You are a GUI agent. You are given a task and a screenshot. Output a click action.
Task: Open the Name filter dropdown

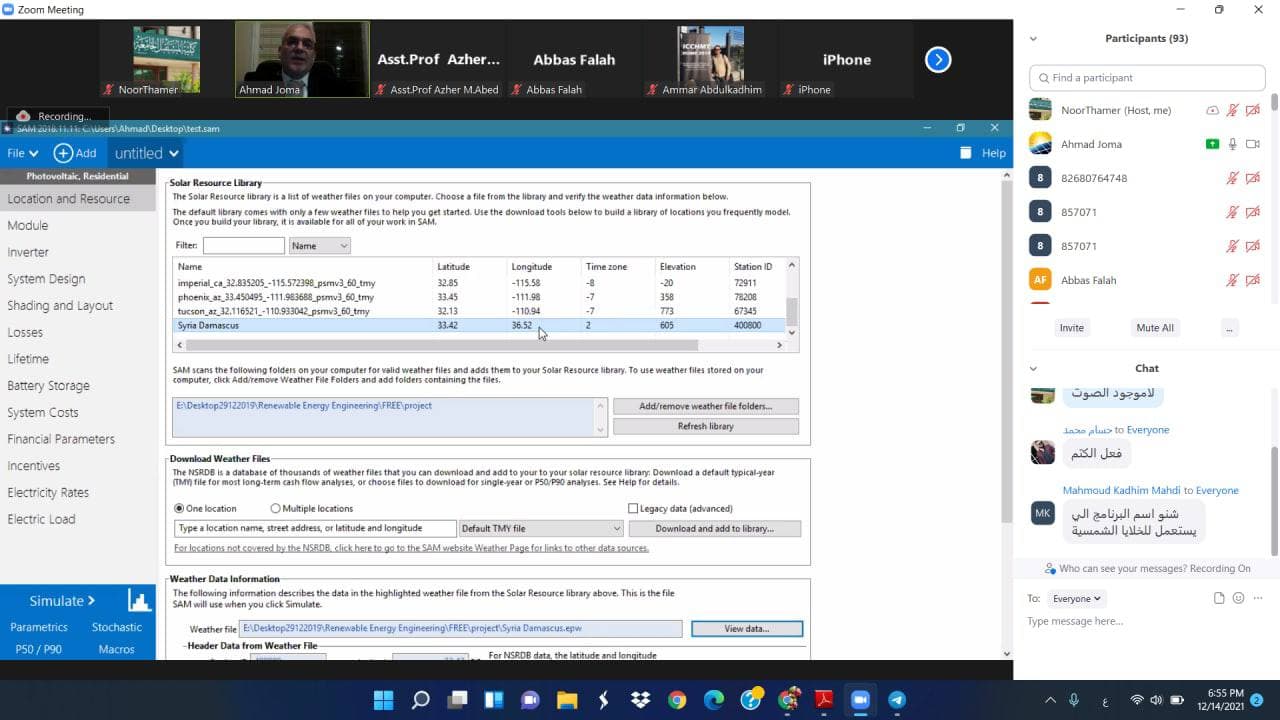click(319, 245)
